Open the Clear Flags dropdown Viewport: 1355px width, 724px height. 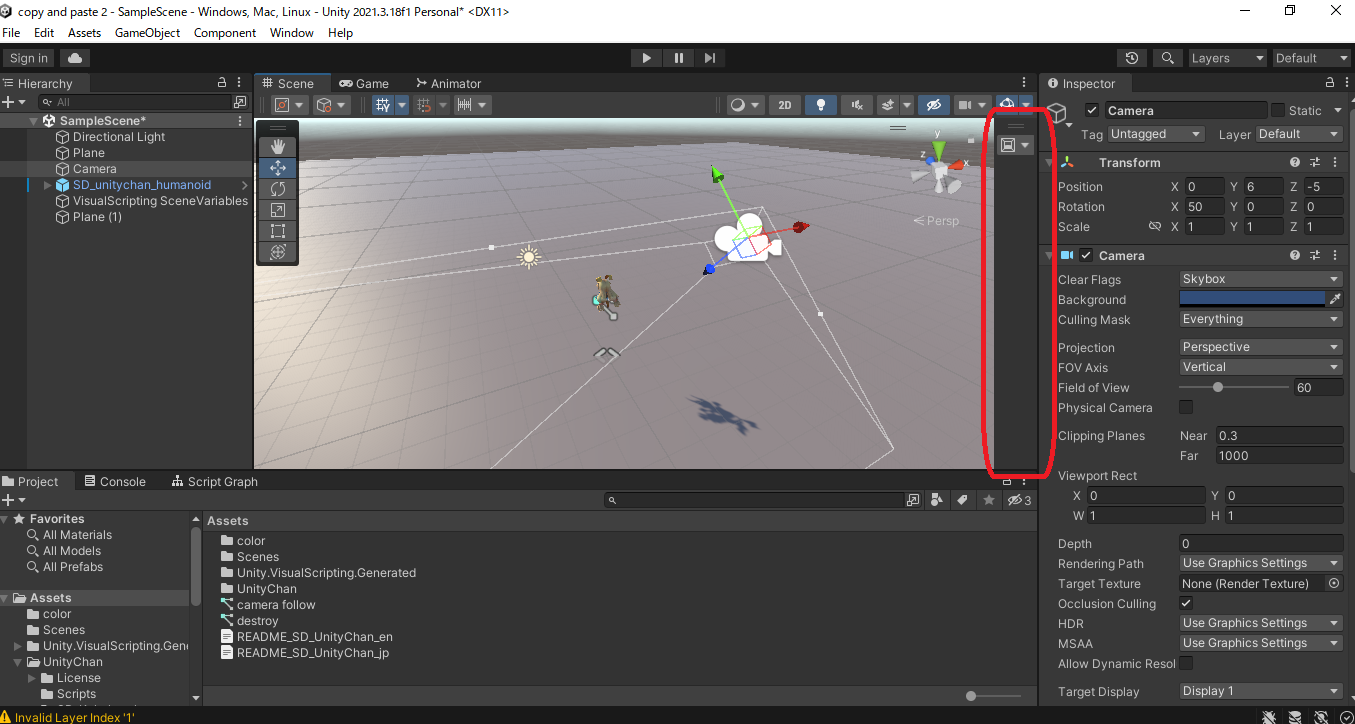1259,279
